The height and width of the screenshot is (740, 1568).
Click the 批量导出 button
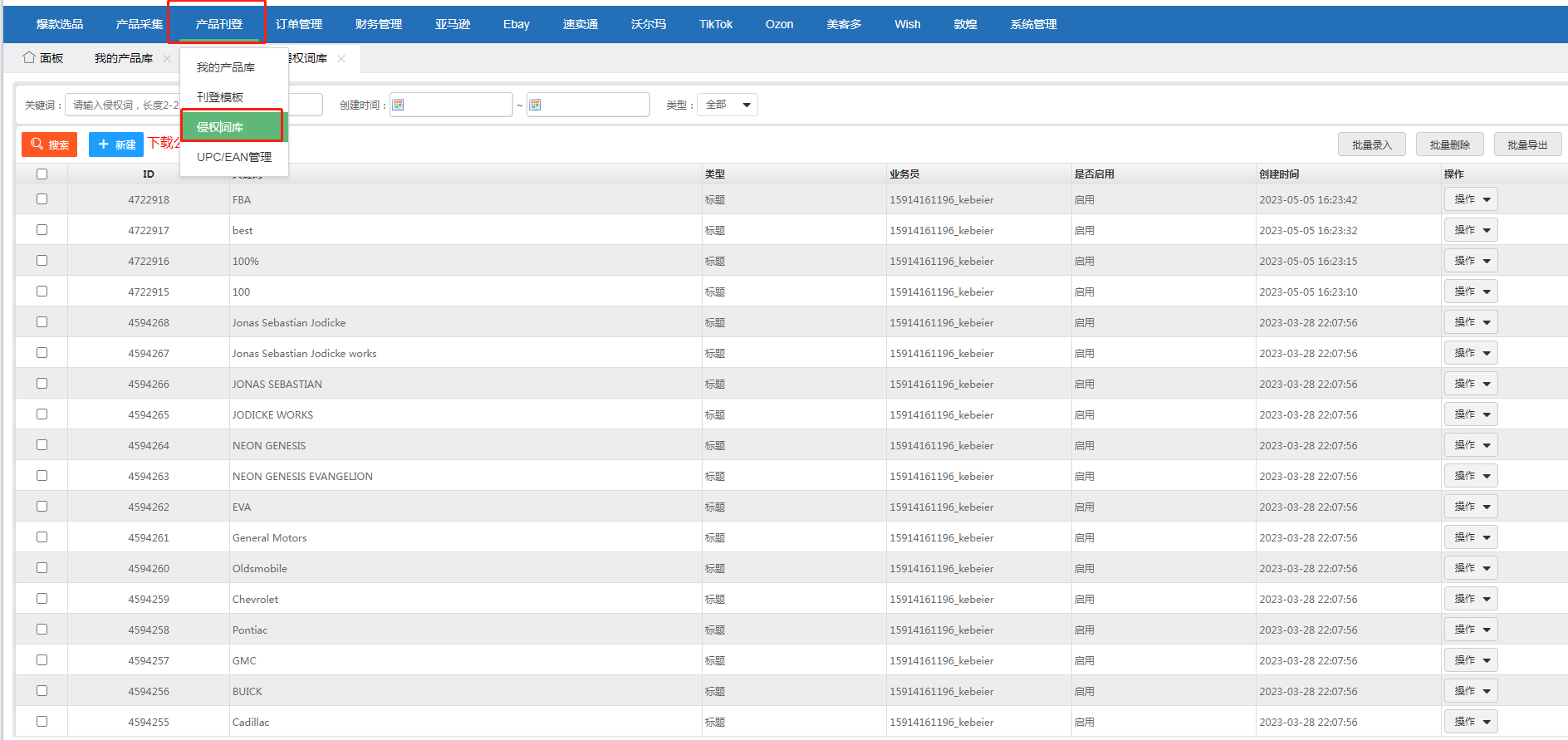point(1528,145)
